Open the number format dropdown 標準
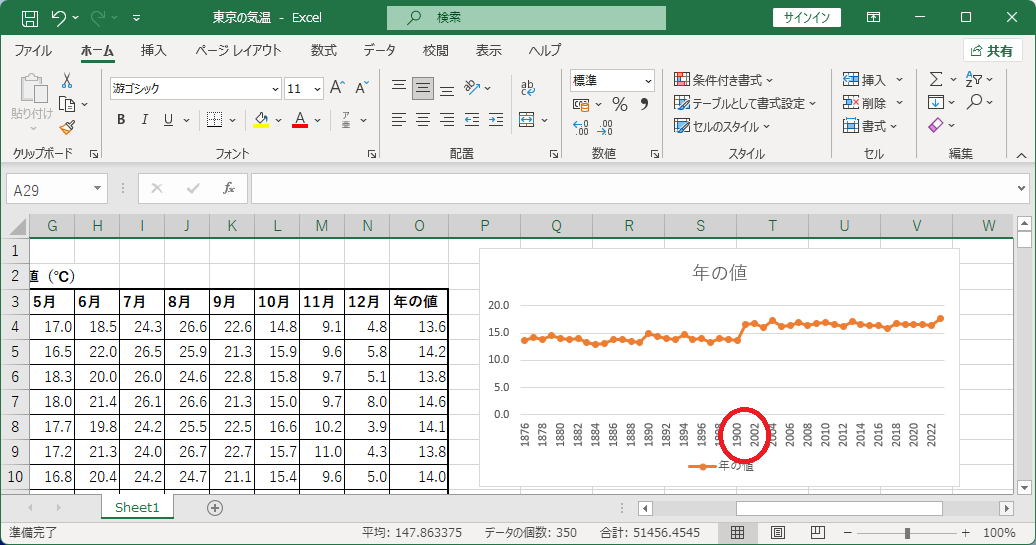1036x545 pixels. click(648, 81)
